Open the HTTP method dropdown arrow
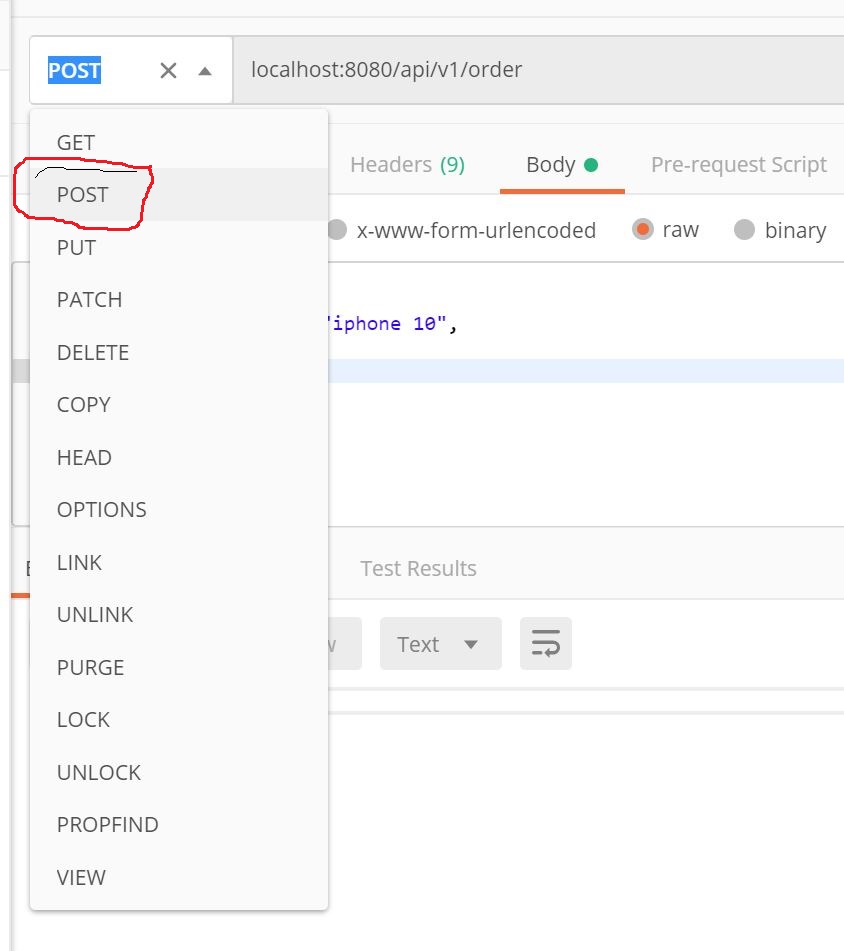The height and width of the screenshot is (951, 844). coord(207,70)
